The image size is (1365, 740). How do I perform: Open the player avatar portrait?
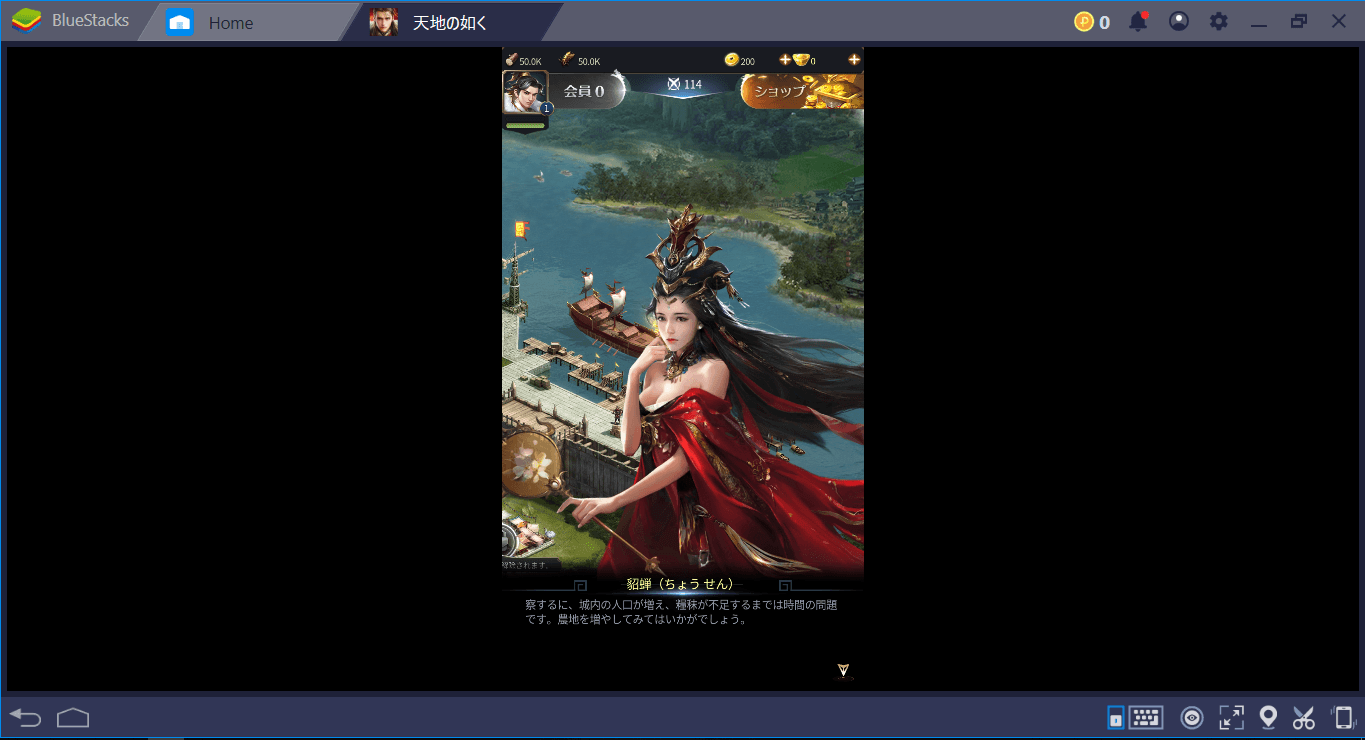point(525,92)
